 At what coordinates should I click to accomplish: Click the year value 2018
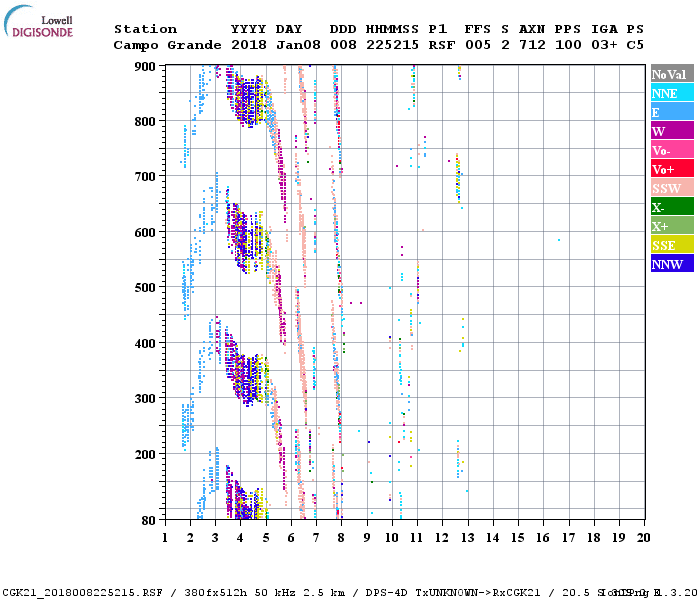coord(249,45)
